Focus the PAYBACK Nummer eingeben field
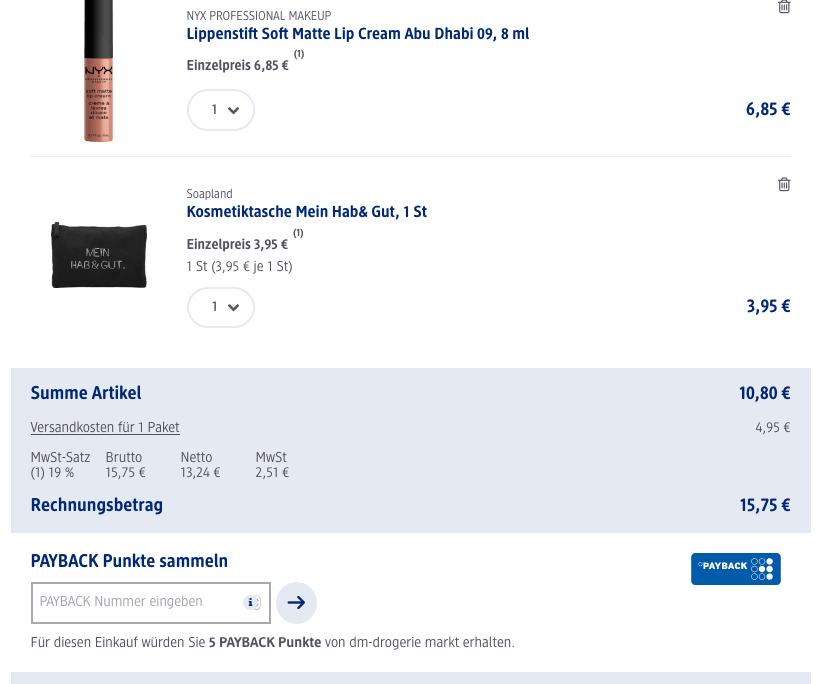 click(140, 602)
